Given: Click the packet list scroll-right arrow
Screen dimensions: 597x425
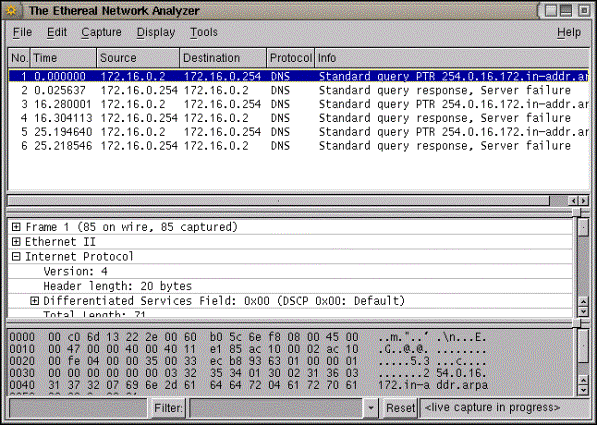Looking at the screenshot, I should click(584, 200).
